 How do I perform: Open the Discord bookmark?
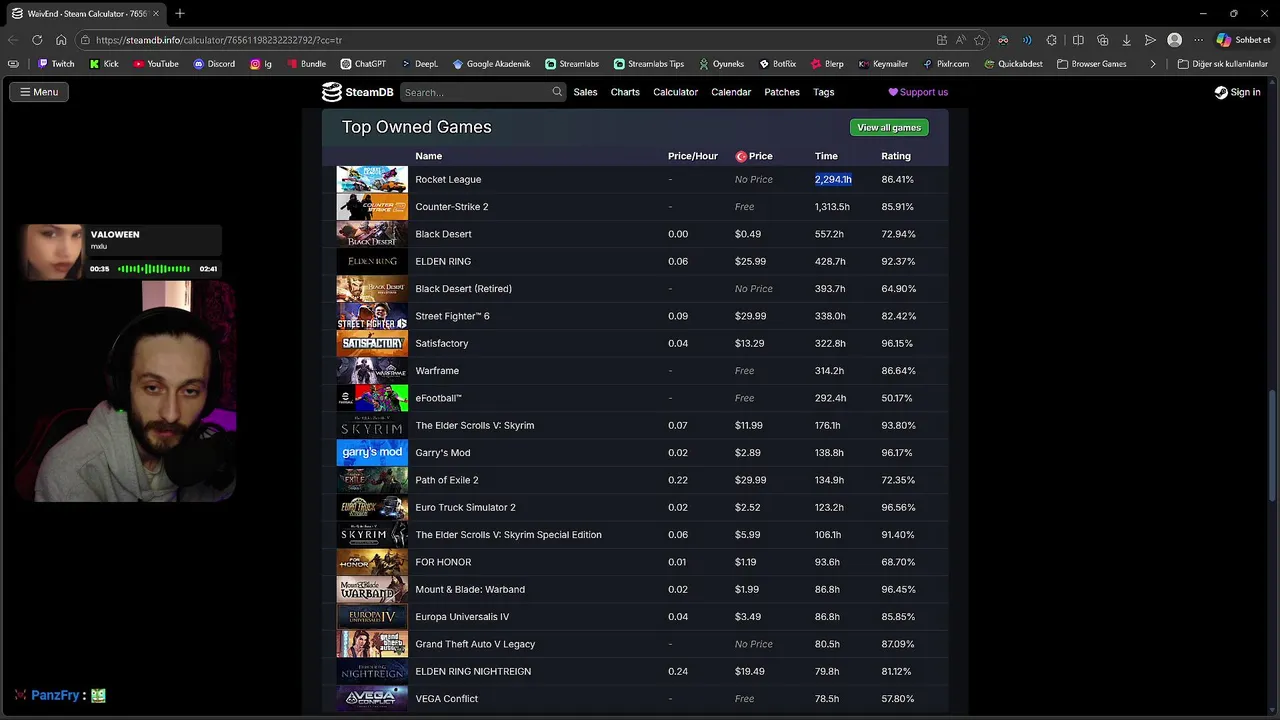pos(214,64)
